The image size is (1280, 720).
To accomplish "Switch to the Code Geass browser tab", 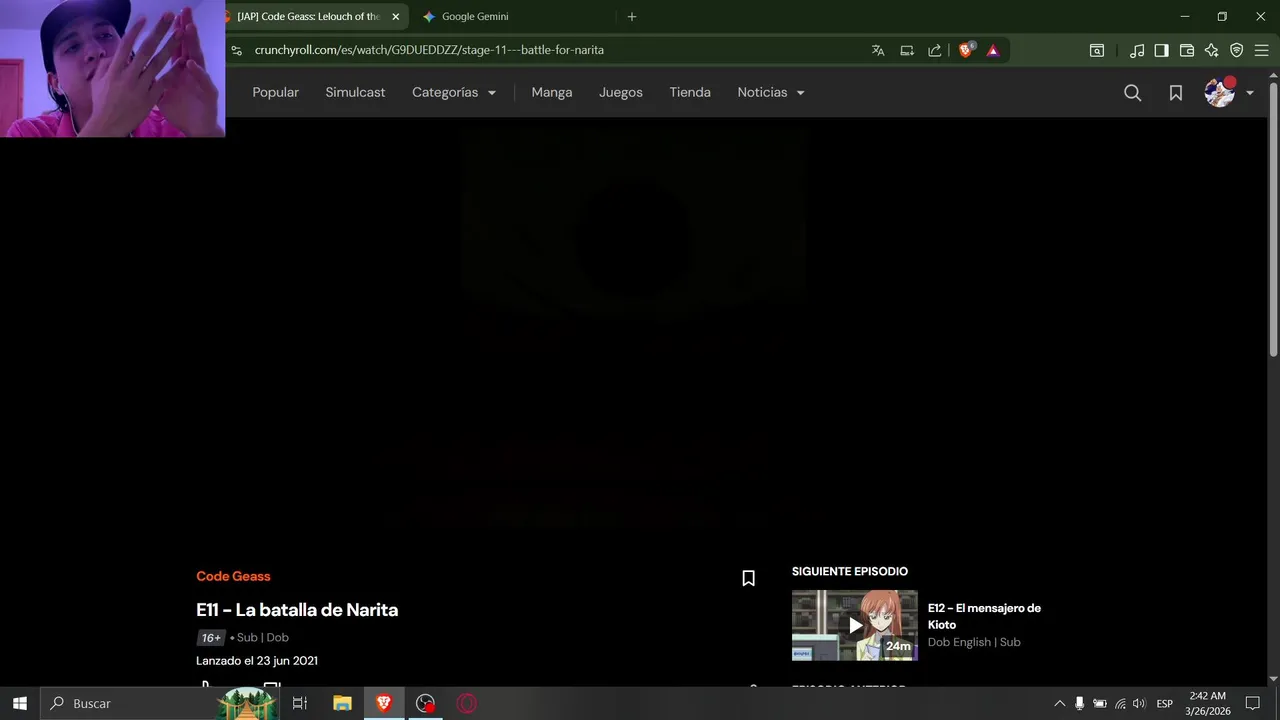I will pos(308,17).
